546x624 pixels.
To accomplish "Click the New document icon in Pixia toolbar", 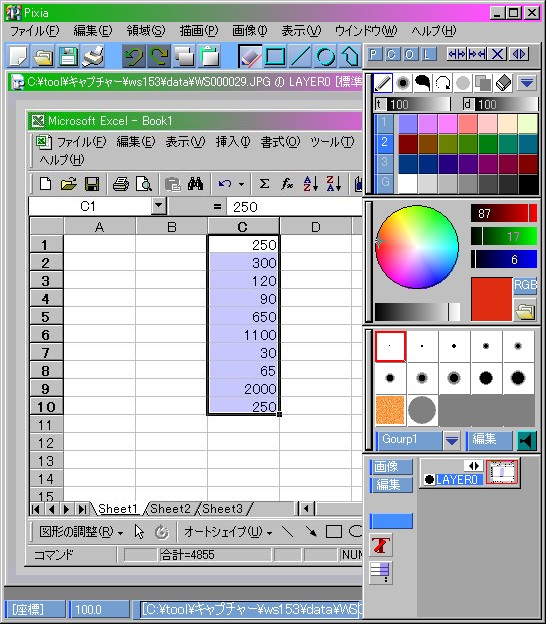I will coord(18,56).
